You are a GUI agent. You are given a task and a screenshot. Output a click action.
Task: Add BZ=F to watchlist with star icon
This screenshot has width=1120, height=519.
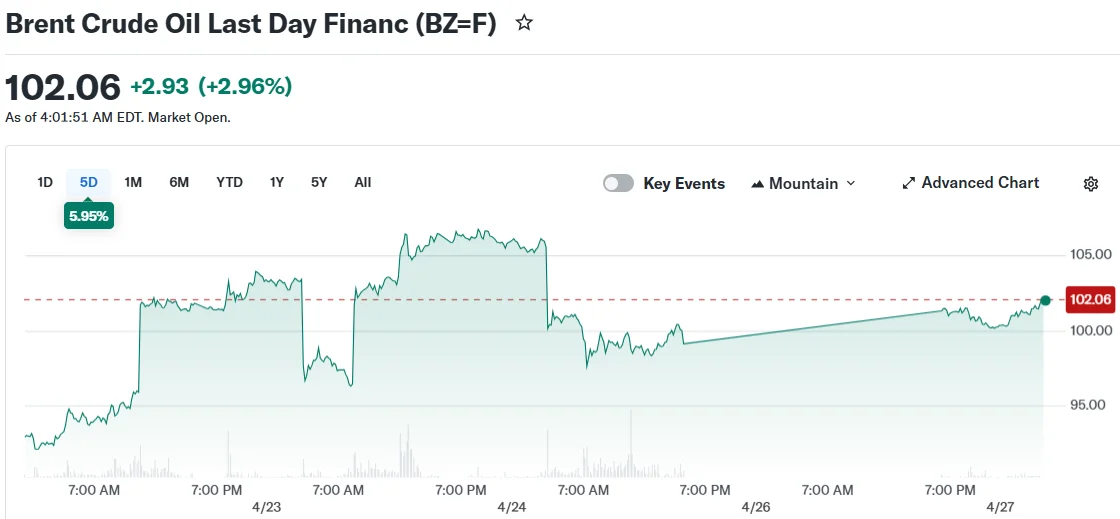pos(524,23)
